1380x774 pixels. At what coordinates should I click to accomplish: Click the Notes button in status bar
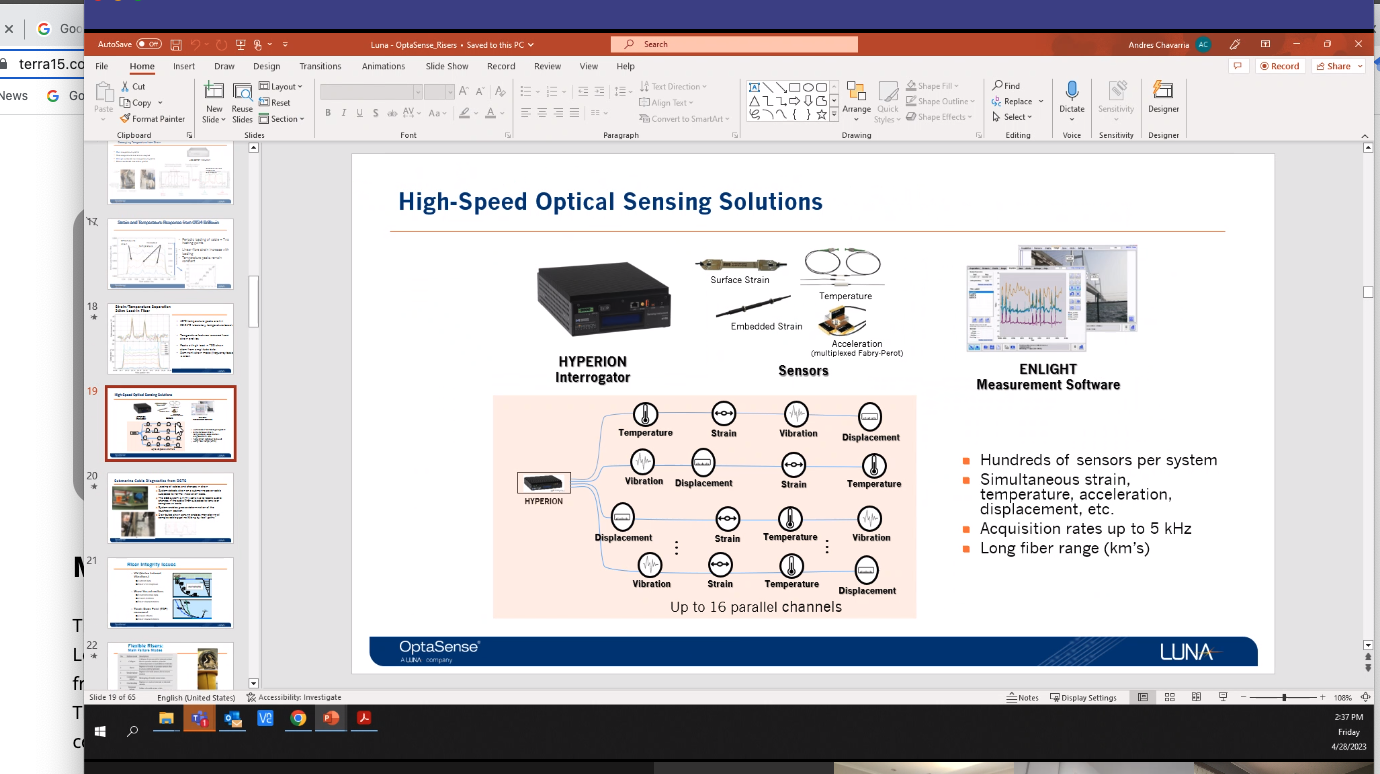tap(1022, 697)
